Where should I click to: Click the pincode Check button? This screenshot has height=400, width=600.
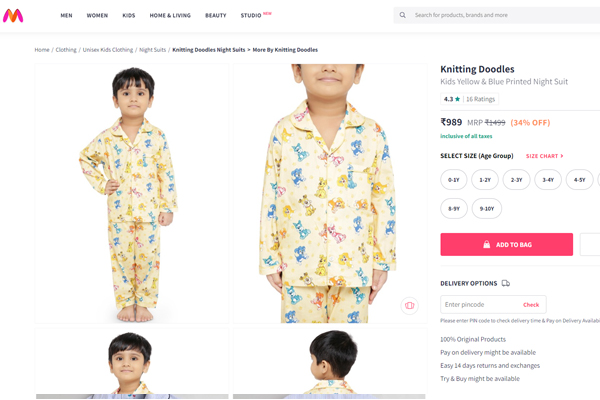[531, 304]
